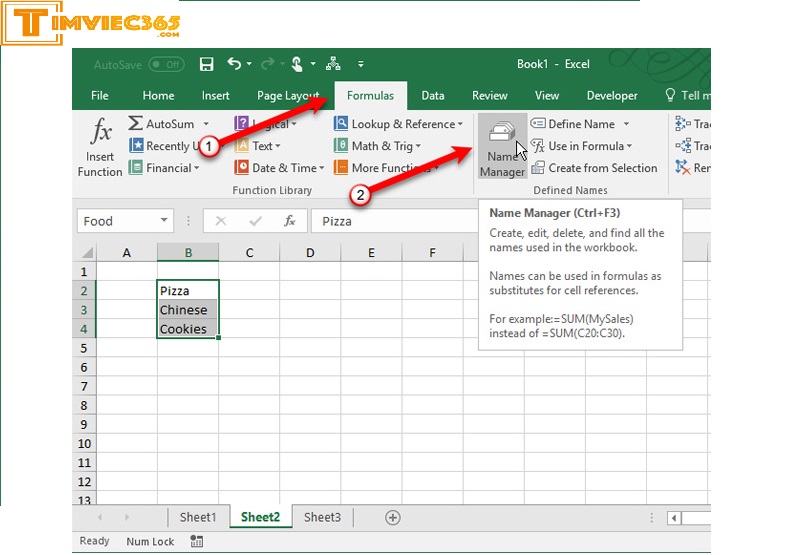
Task: Click the Undo arrow icon
Action: coord(234,63)
